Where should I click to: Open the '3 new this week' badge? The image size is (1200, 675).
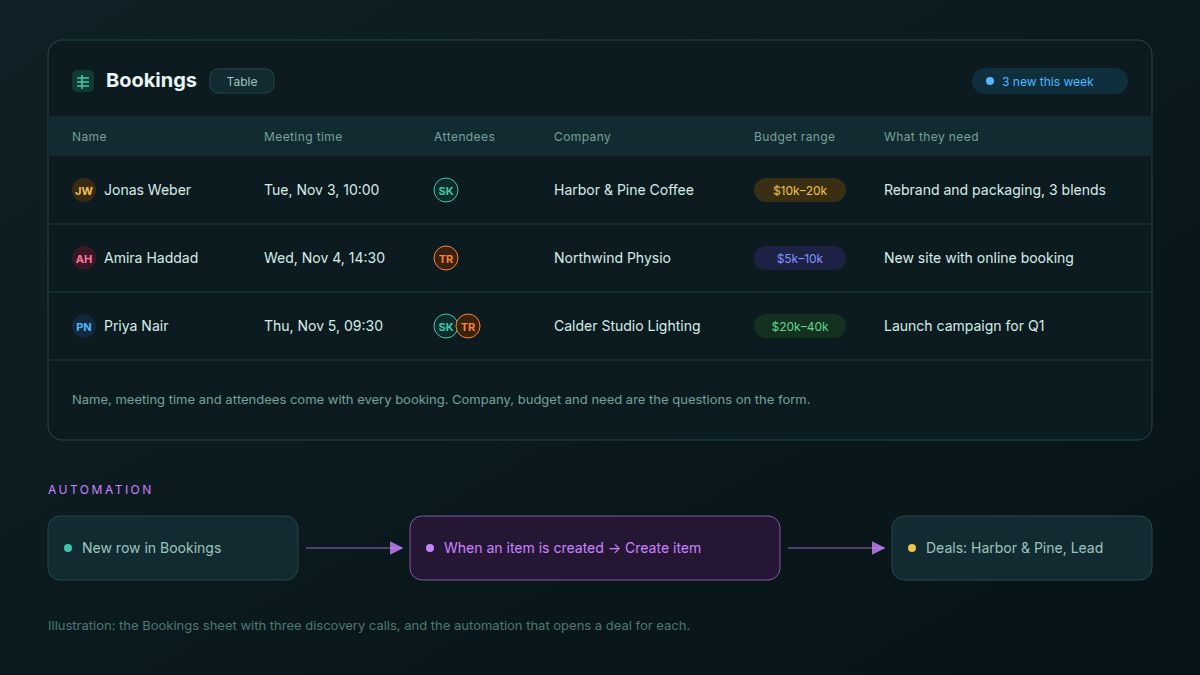click(1050, 82)
